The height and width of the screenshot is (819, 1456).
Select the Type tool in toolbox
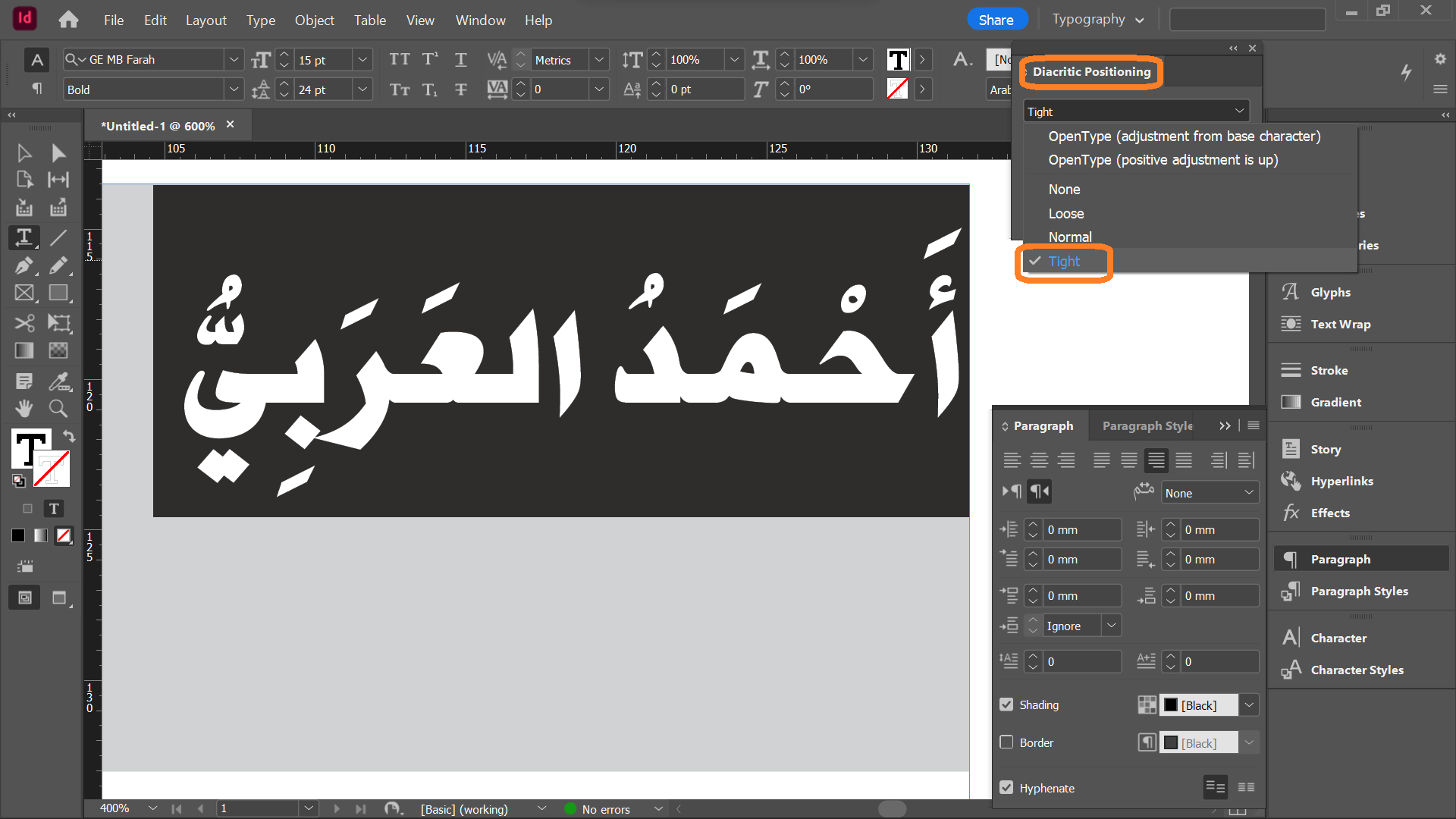[24, 237]
